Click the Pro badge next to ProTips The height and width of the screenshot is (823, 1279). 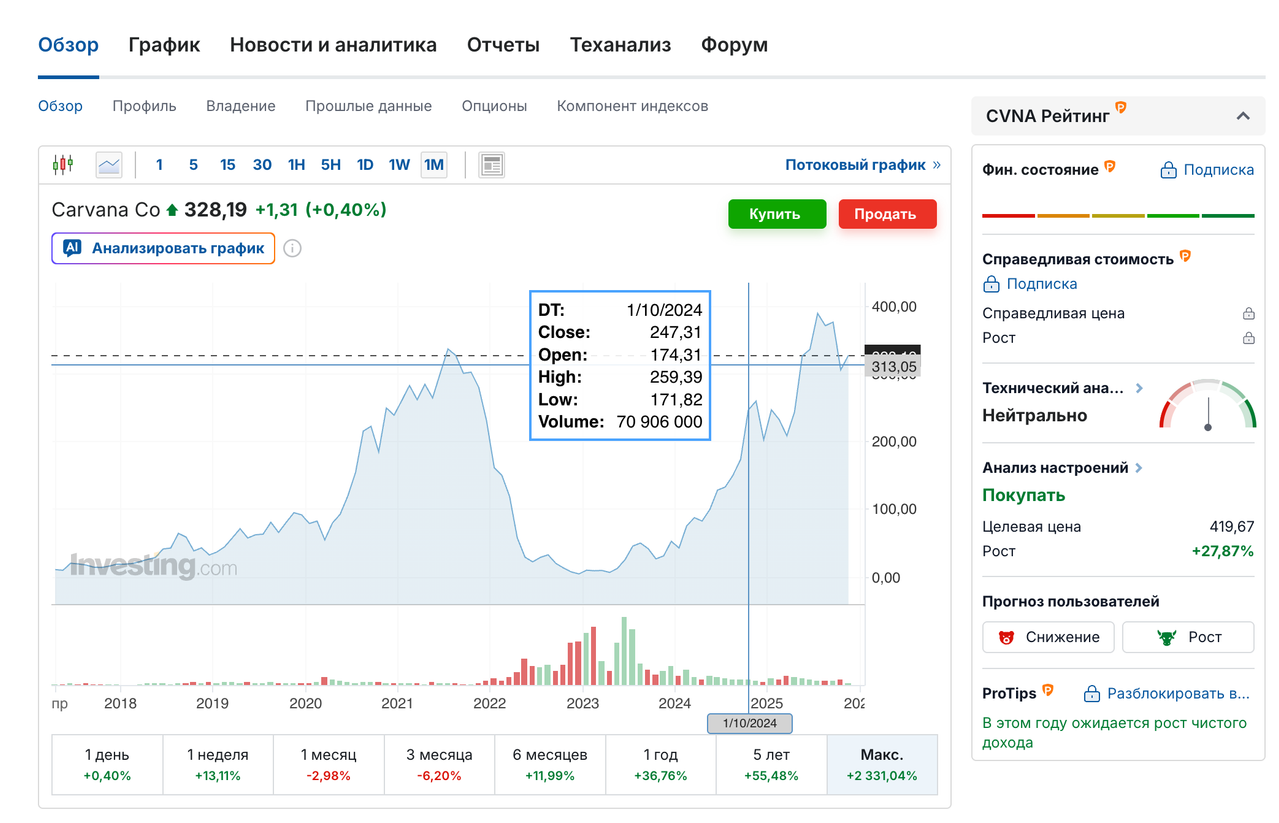[x=1048, y=691]
